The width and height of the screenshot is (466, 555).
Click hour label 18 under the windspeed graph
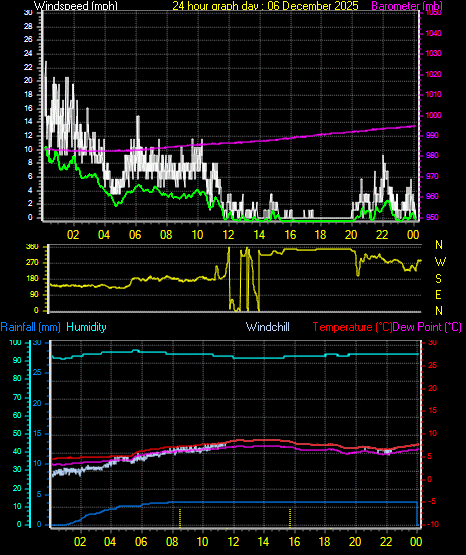point(321,235)
